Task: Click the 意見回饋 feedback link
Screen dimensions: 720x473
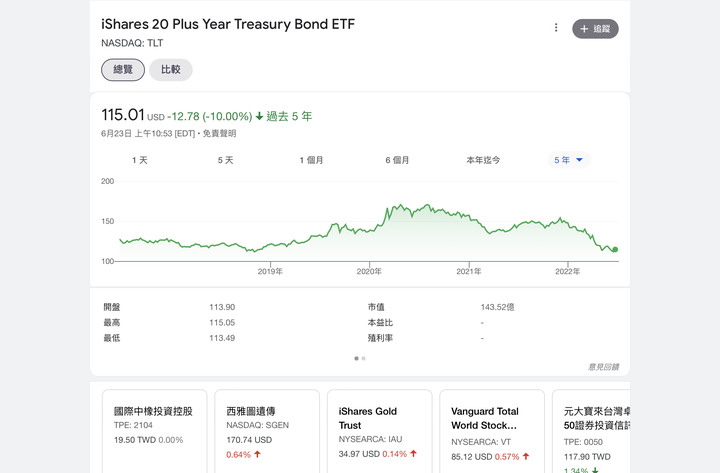Action: (x=604, y=366)
